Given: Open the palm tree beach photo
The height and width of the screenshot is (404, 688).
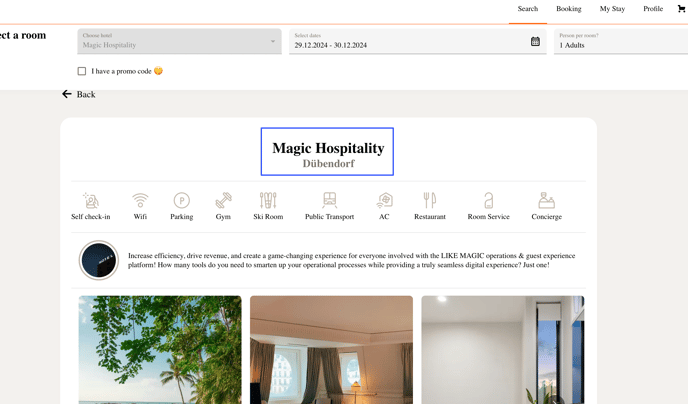Looking at the screenshot, I should click(x=160, y=350).
